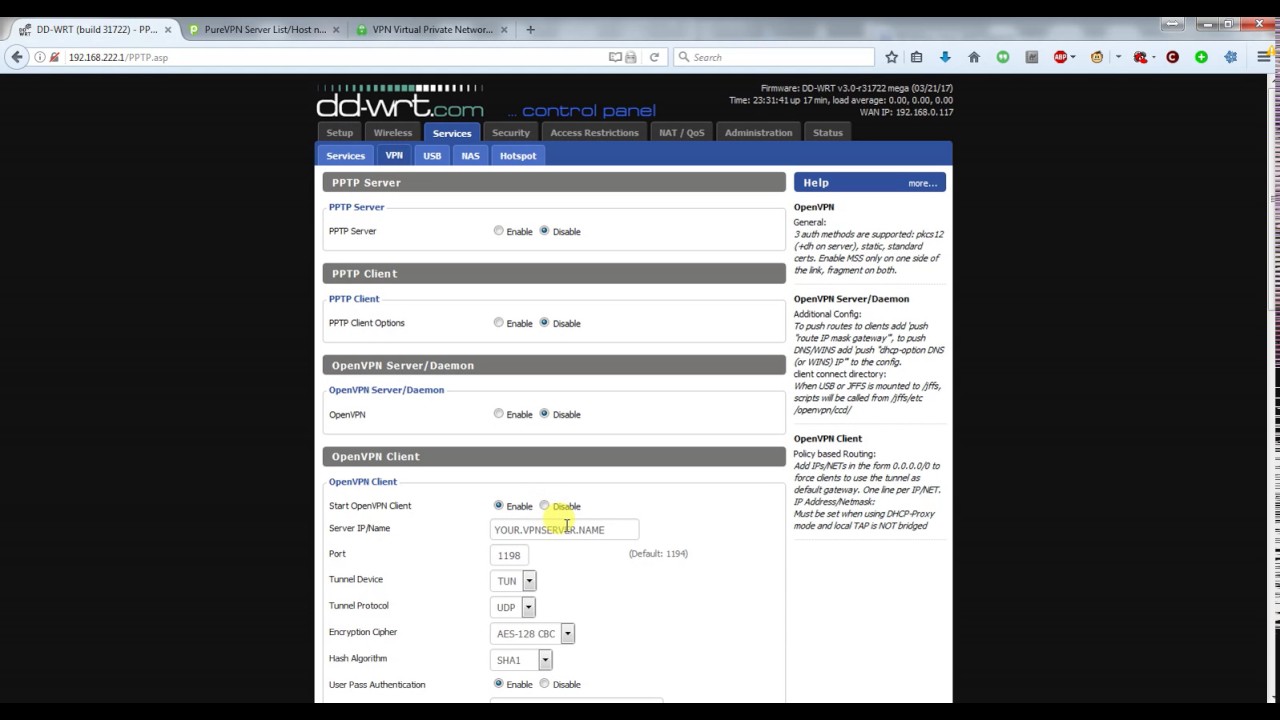Click the red telephone extension icon
The height and width of the screenshot is (720, 1280).
1140,57
